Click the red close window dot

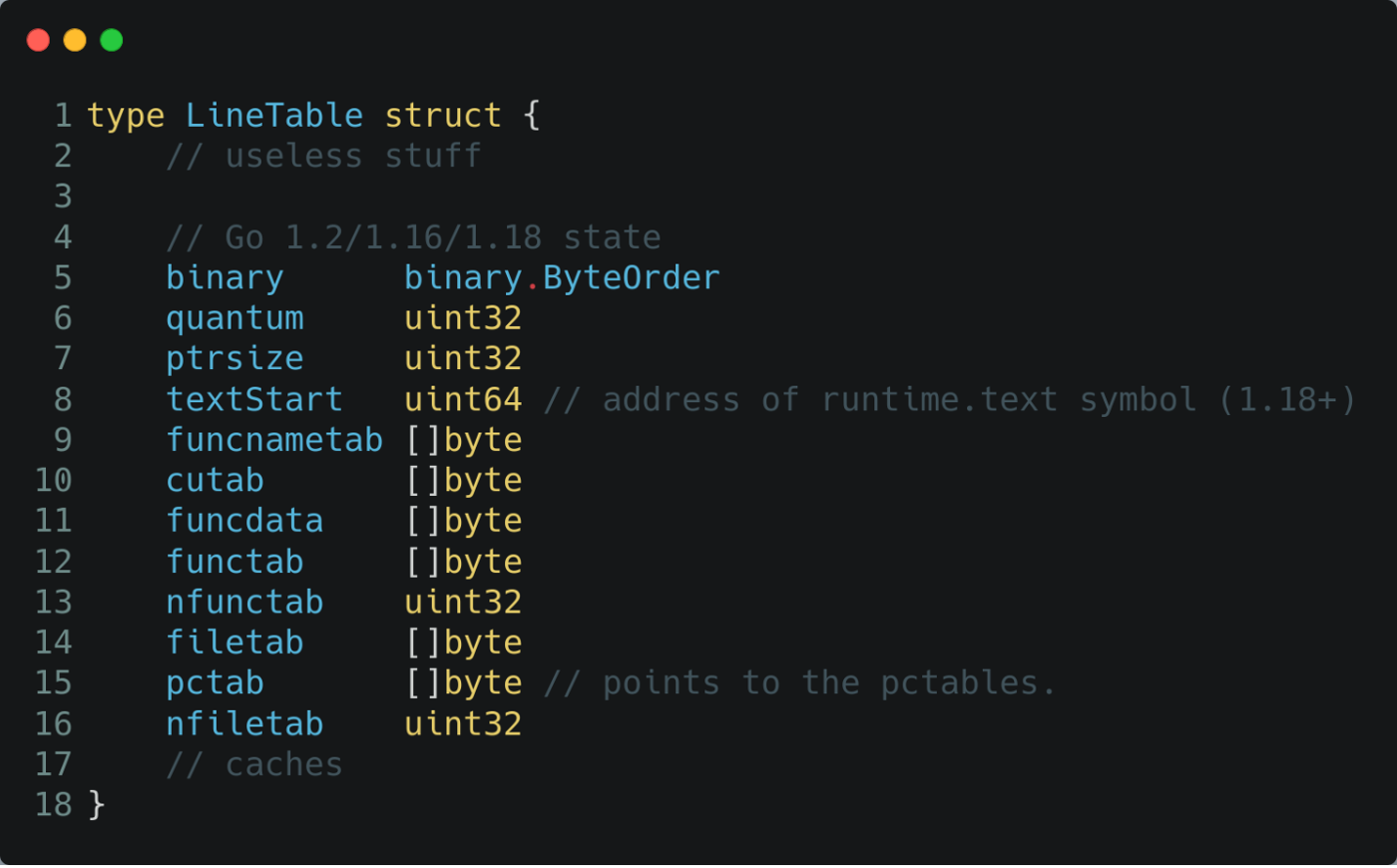pyautogui.click(x=38, y=40)
